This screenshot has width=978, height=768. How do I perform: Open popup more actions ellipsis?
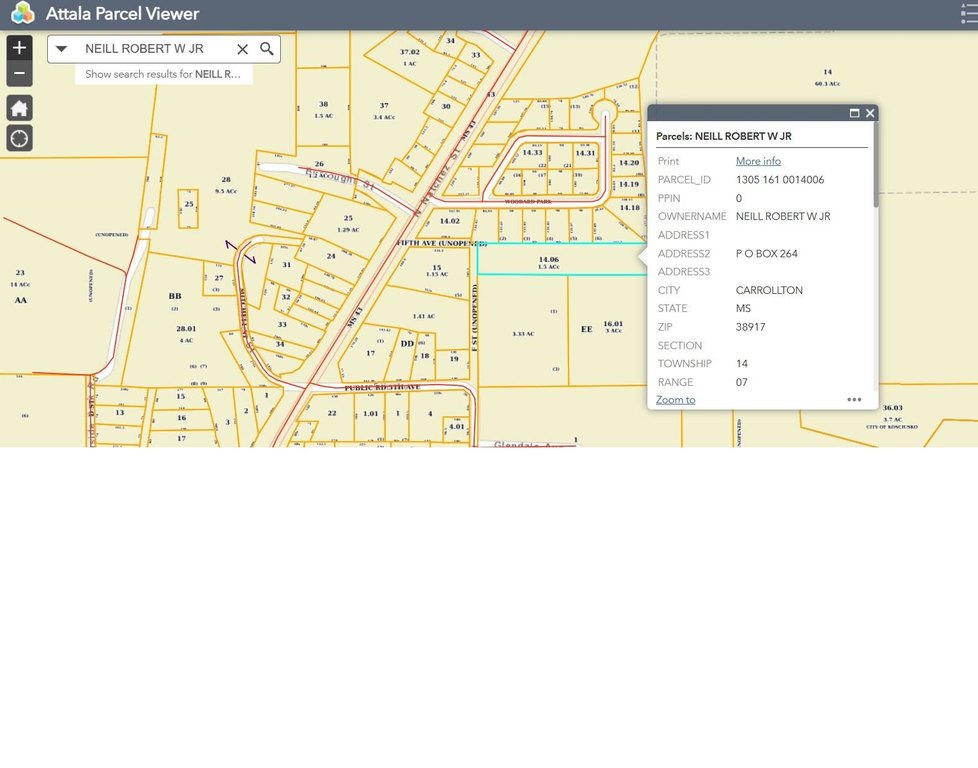pos(855,399)
